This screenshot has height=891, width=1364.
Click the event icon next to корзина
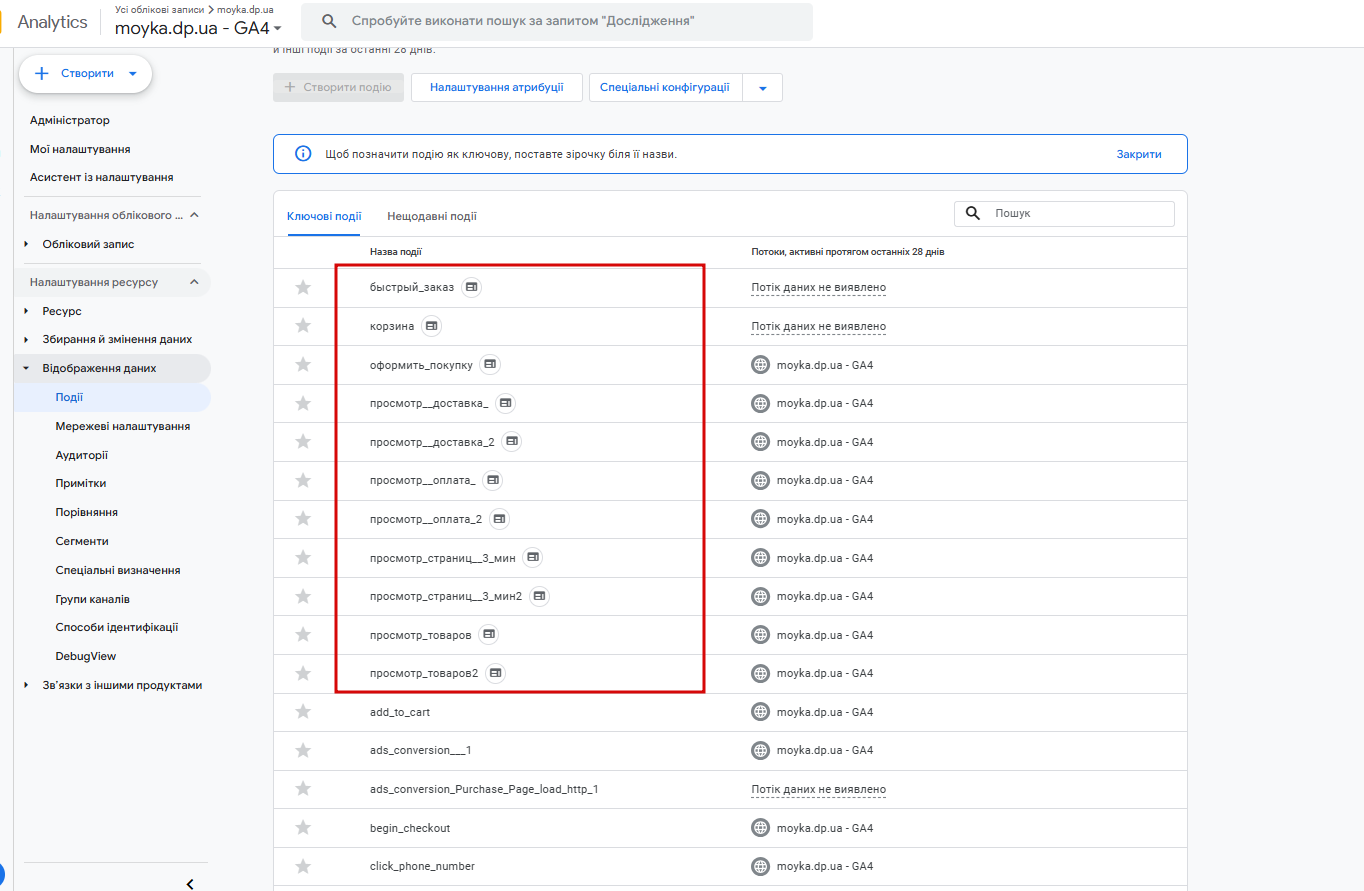coord(431,326)
